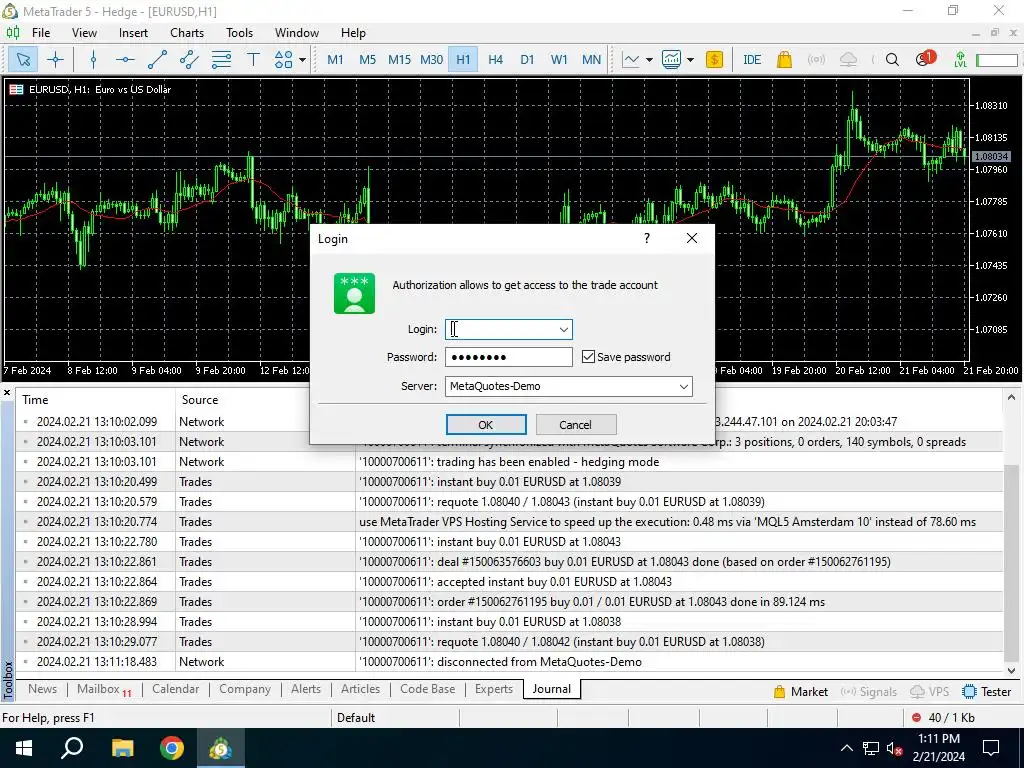Activate the crosshair tool
Viewport: 1024px width, 768px height.
[x=56, y=60]
